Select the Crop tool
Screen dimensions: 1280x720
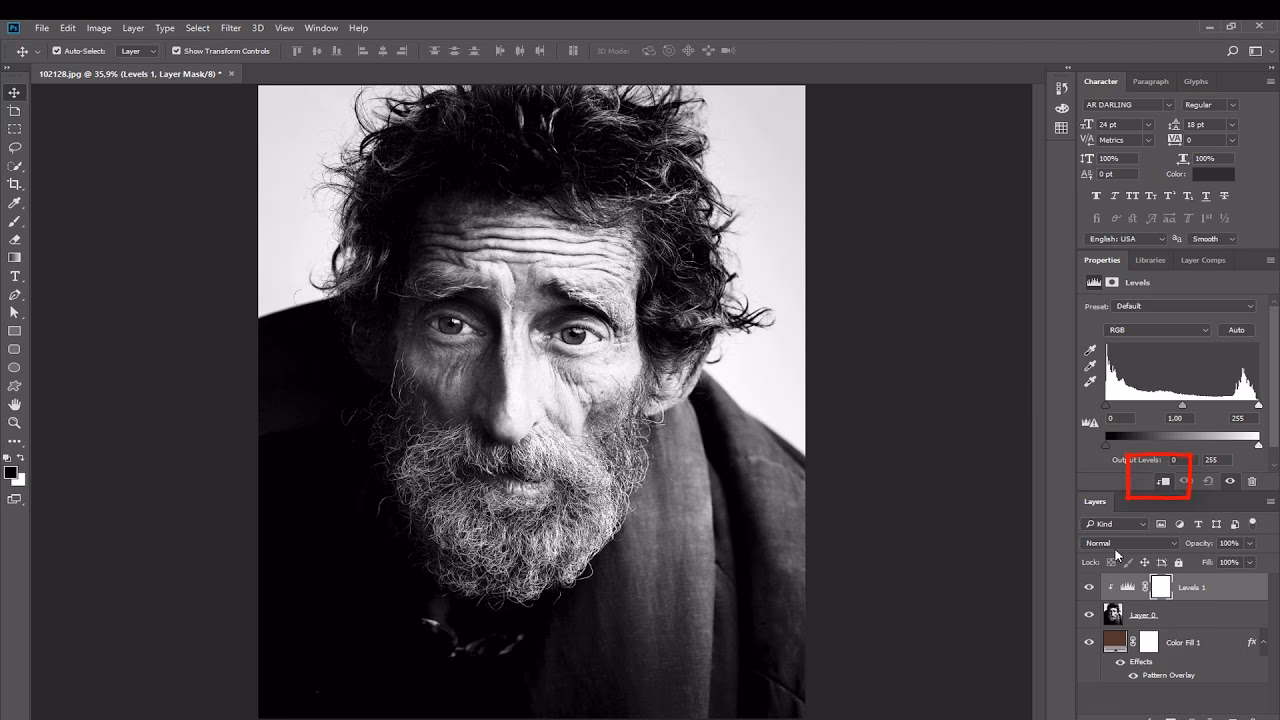pos(14,183)
